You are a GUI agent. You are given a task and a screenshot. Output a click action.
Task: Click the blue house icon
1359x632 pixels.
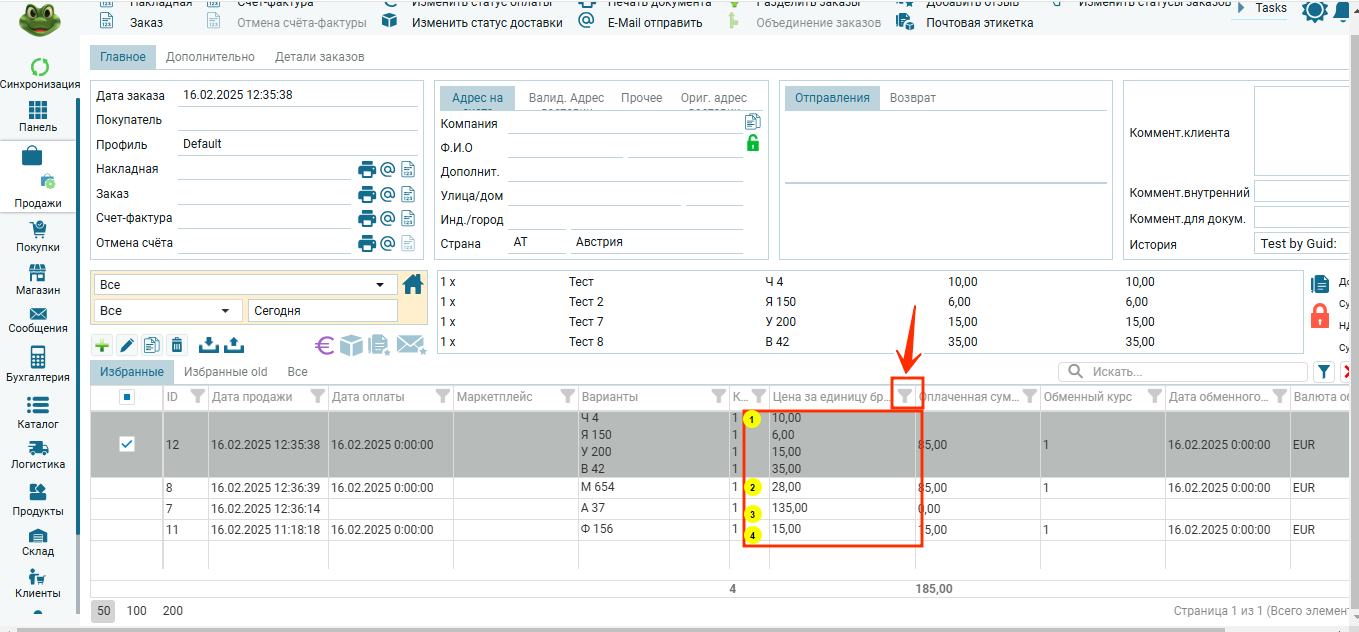413,284
